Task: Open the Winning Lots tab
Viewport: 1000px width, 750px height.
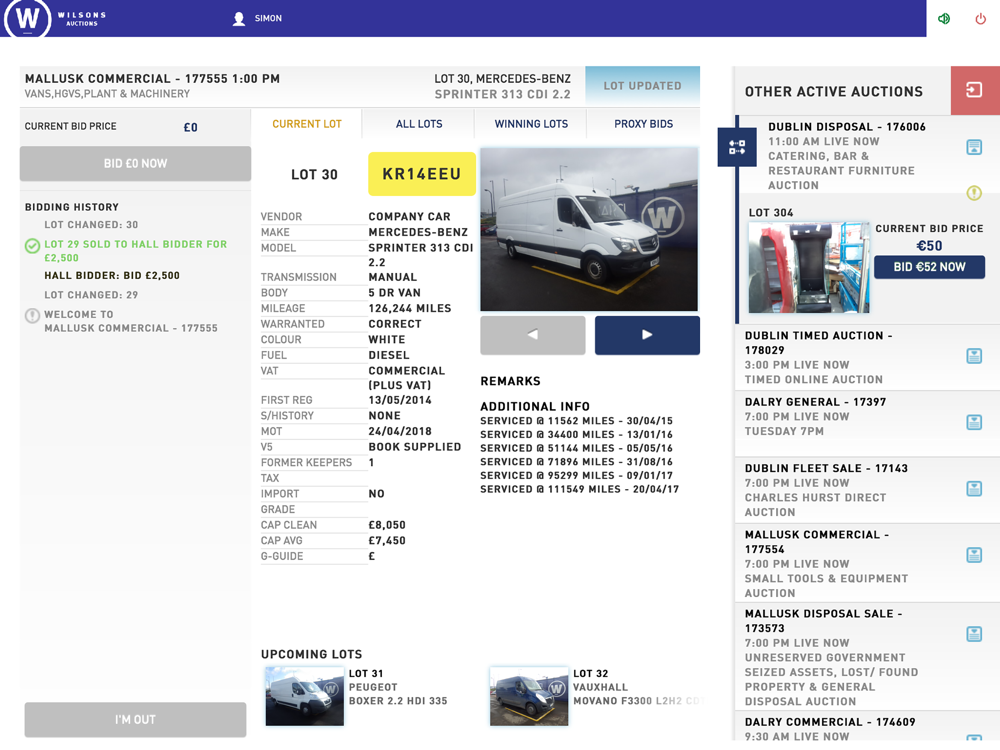Action: [x=531, y=124]
